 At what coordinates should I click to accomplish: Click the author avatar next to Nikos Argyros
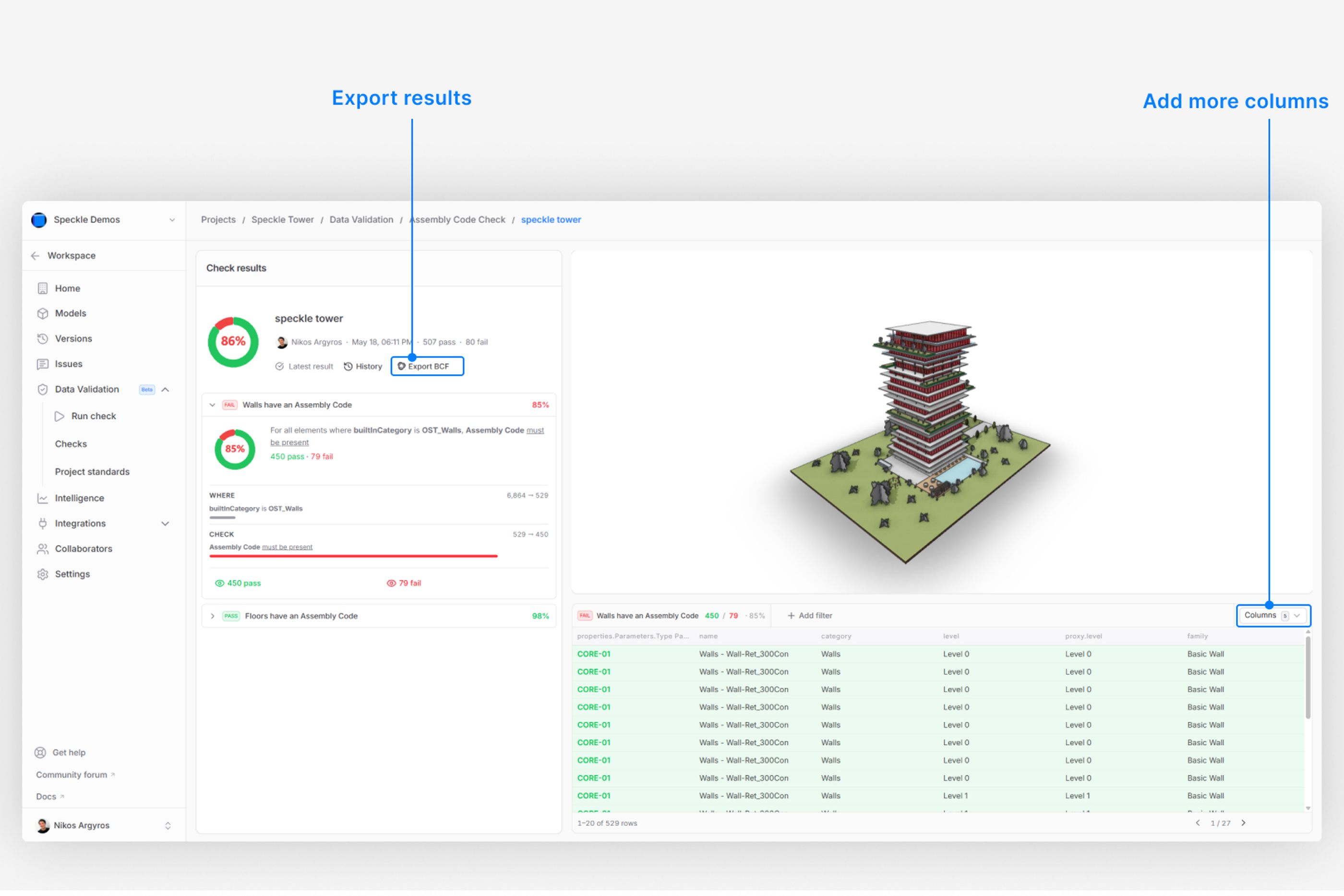(282, 342)
